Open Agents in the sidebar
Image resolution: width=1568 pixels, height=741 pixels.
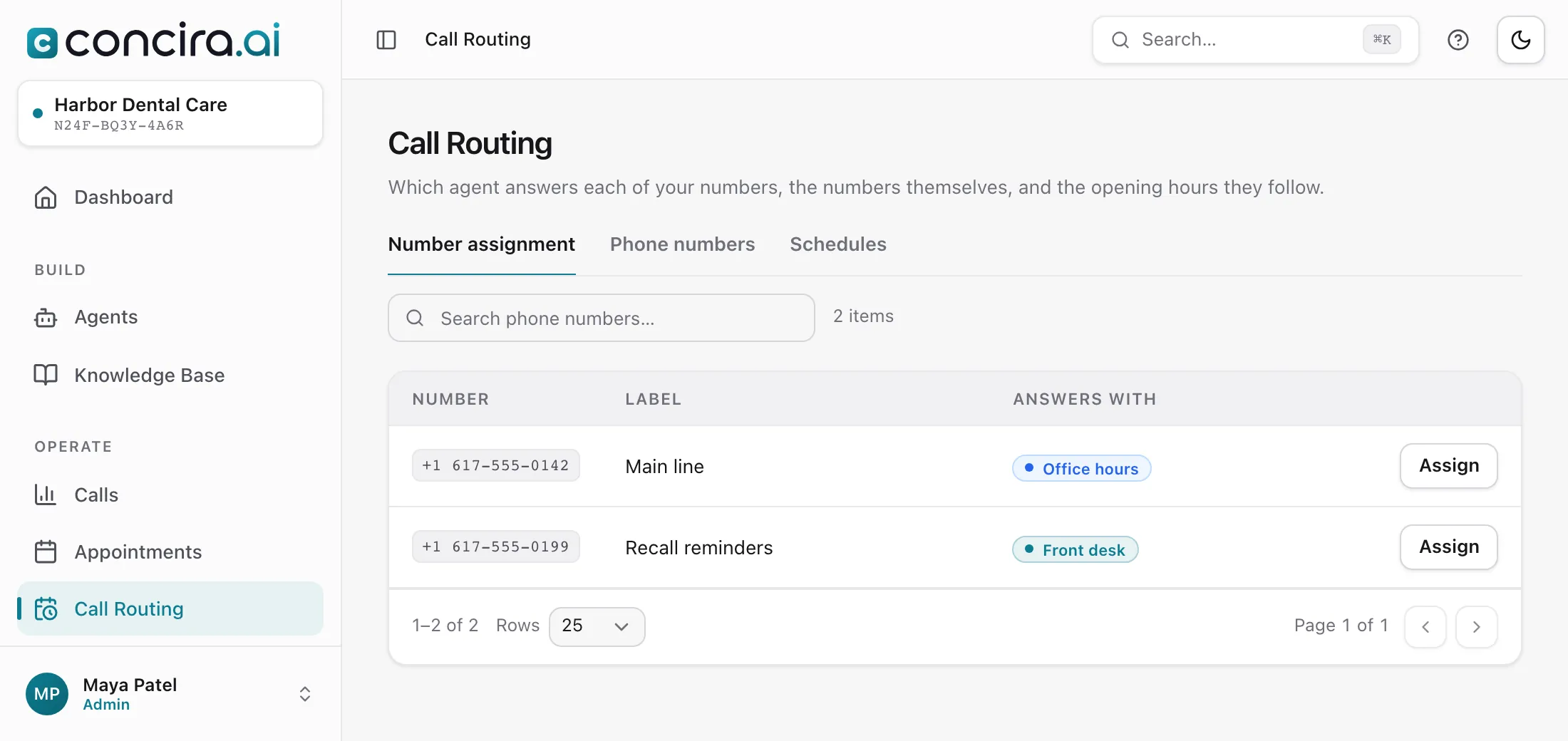tap(170, 317)
